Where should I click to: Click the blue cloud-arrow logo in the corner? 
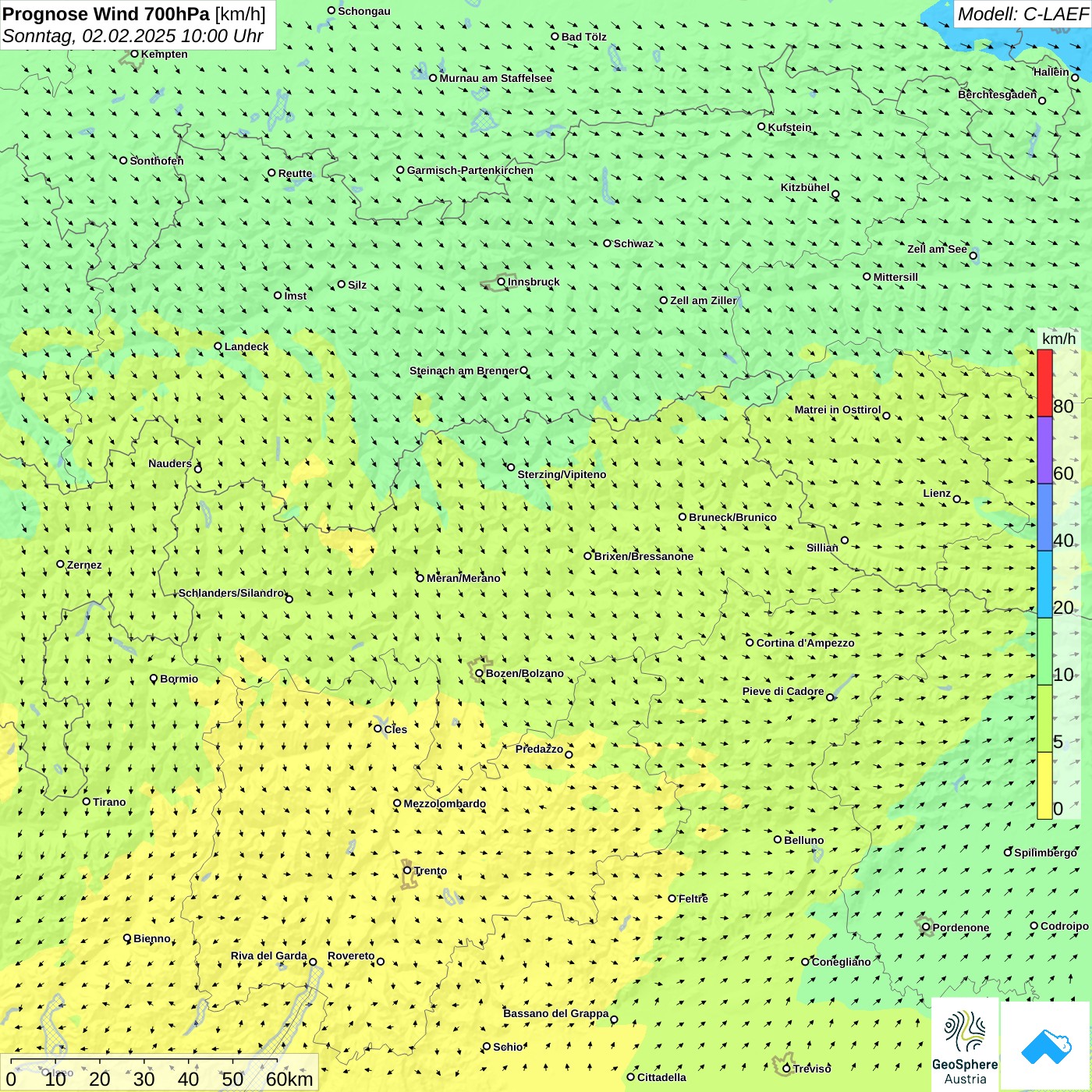[x=1045, y=1046]
